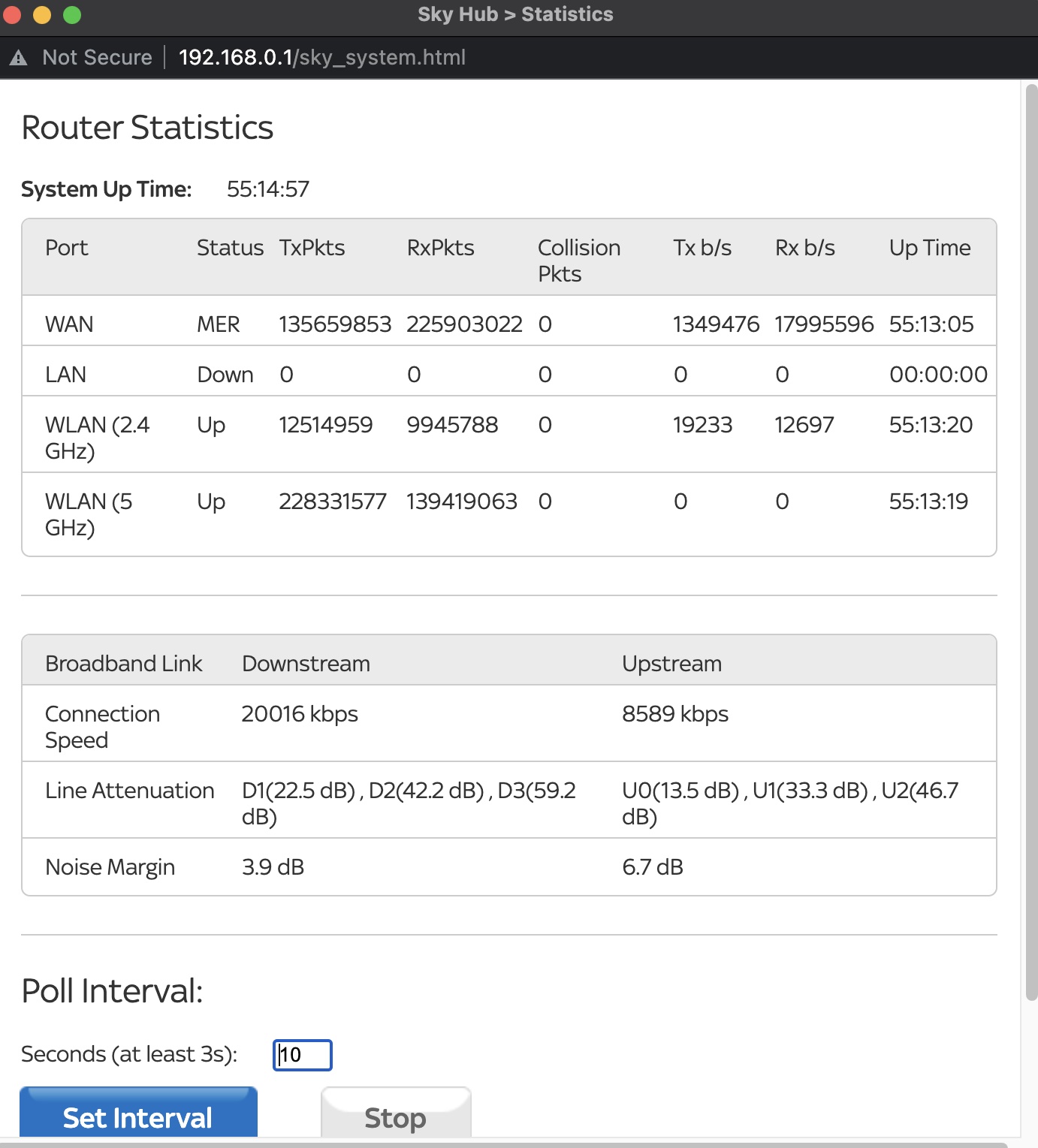The width and height of the screenshot is (1038, 1148).
Task: Click the Upstream column header
Action: coord(671,664)
